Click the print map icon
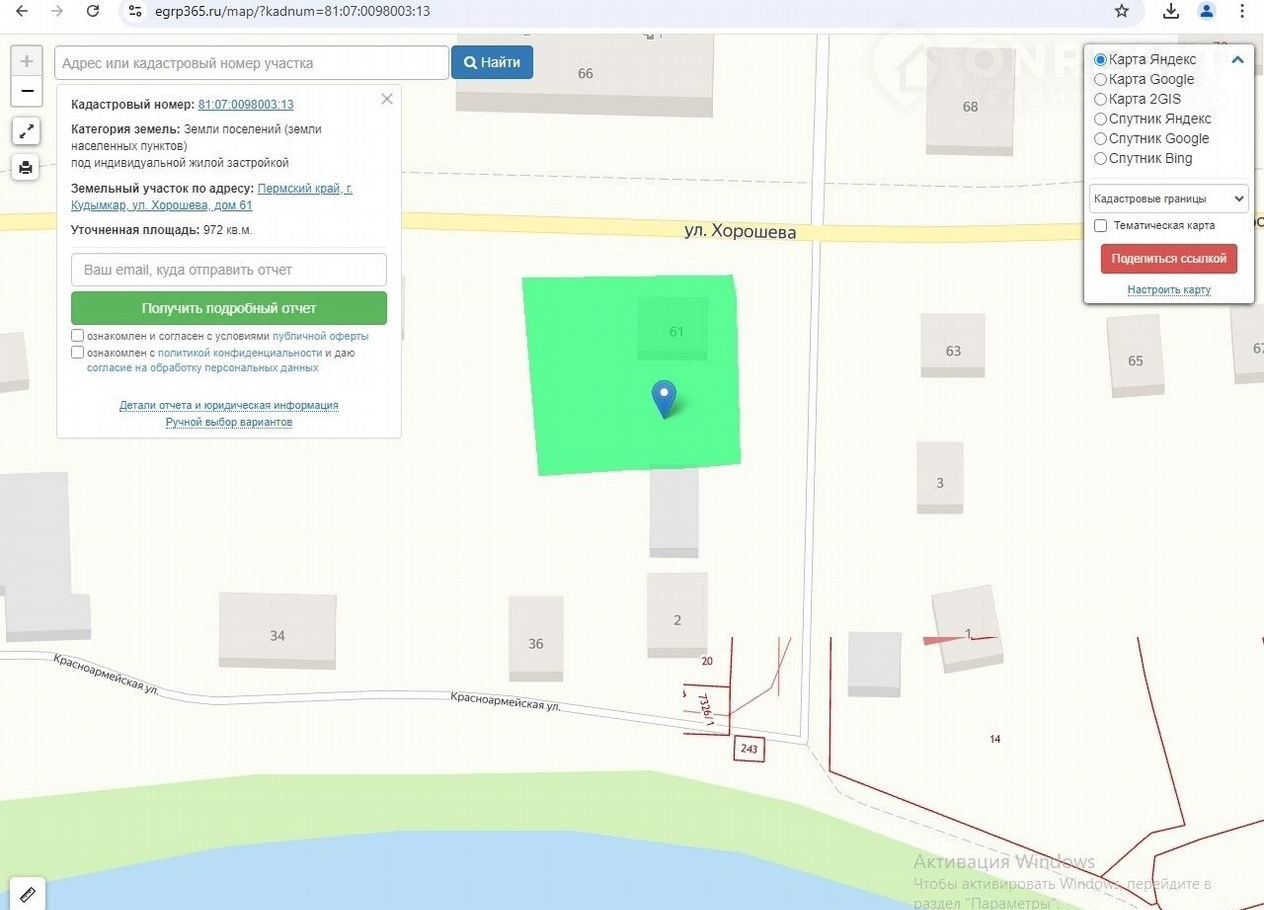 coord(26,167)
